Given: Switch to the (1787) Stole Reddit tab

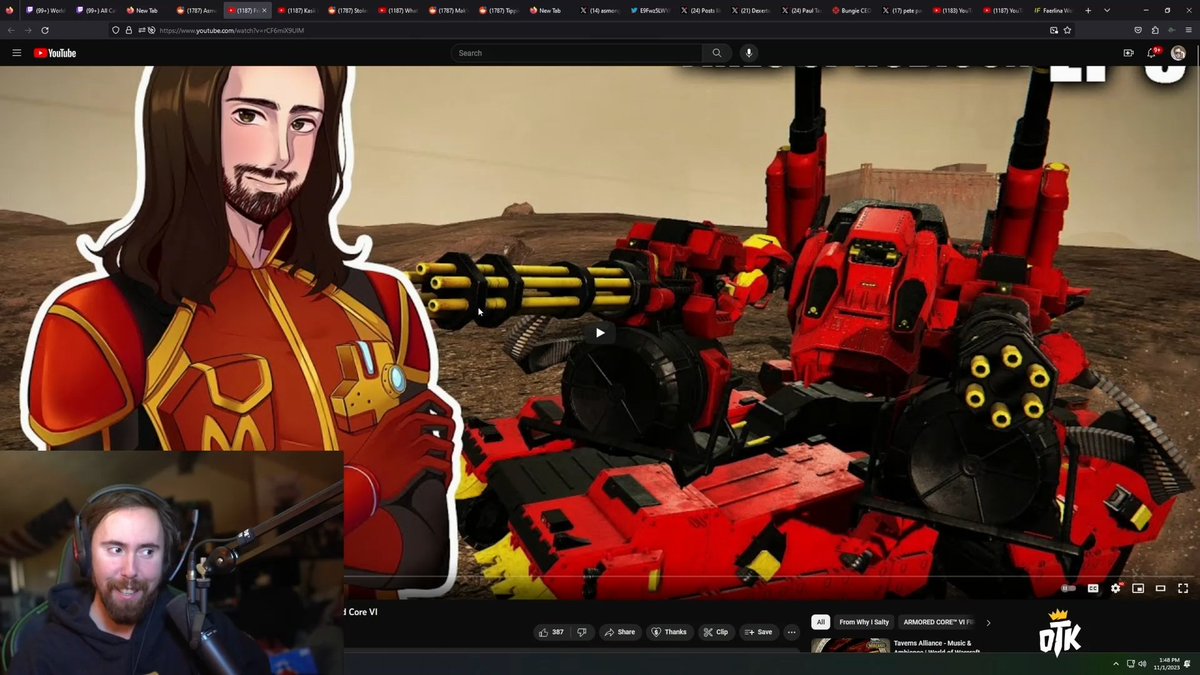Looking at the screenshot, I should pyautogui.click(x=347, y=10).
